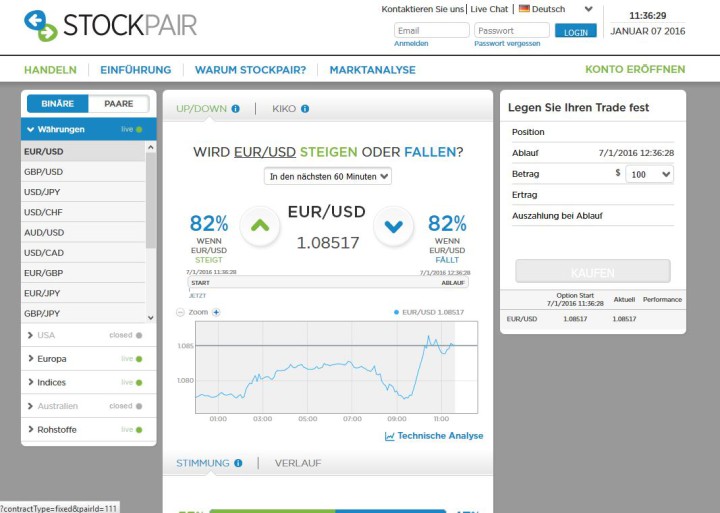Click the currency list scrollbar thumb
The height and width of the screenshot is (513, 720).
(x=151, y=200)
